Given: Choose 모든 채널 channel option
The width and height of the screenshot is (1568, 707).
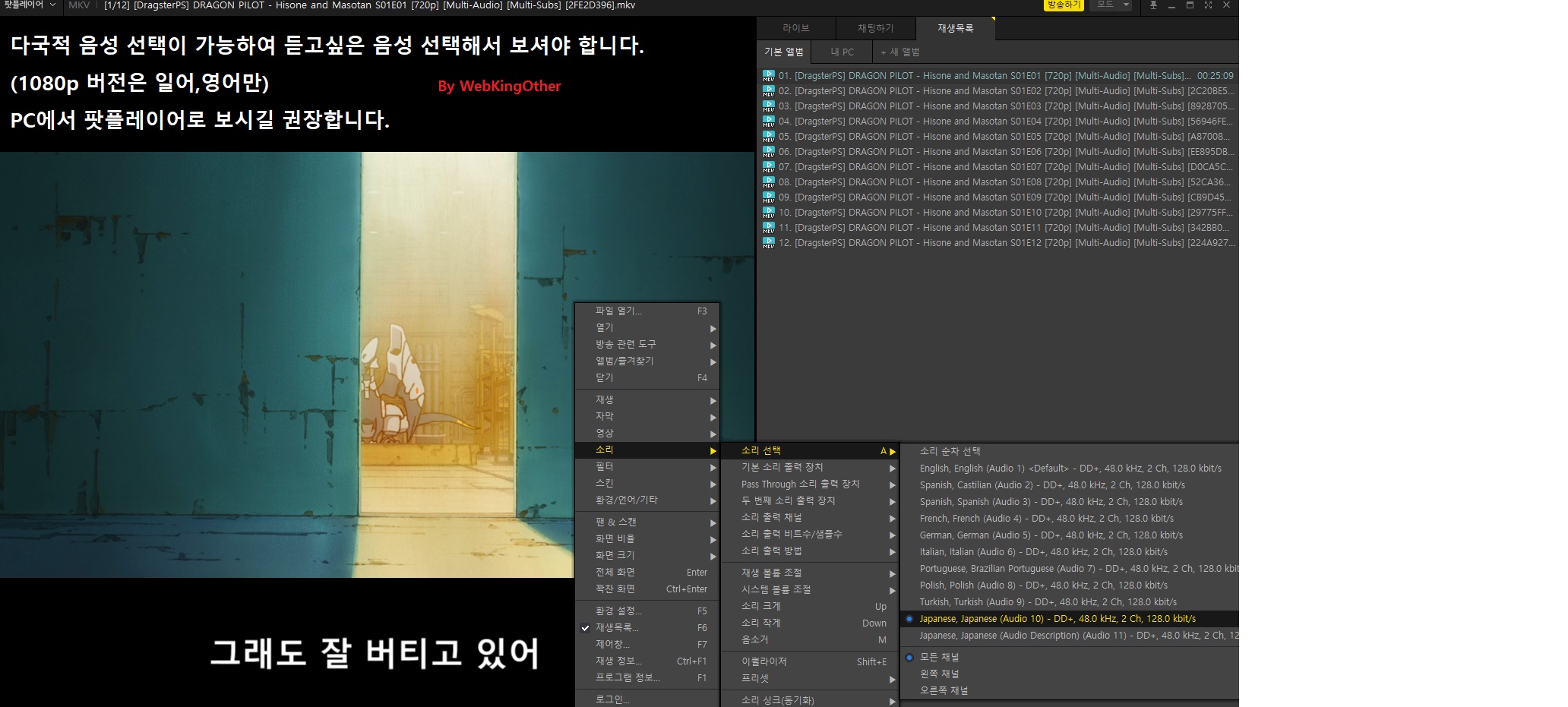Looking at the screenshot, I should tap(1069, 657).
